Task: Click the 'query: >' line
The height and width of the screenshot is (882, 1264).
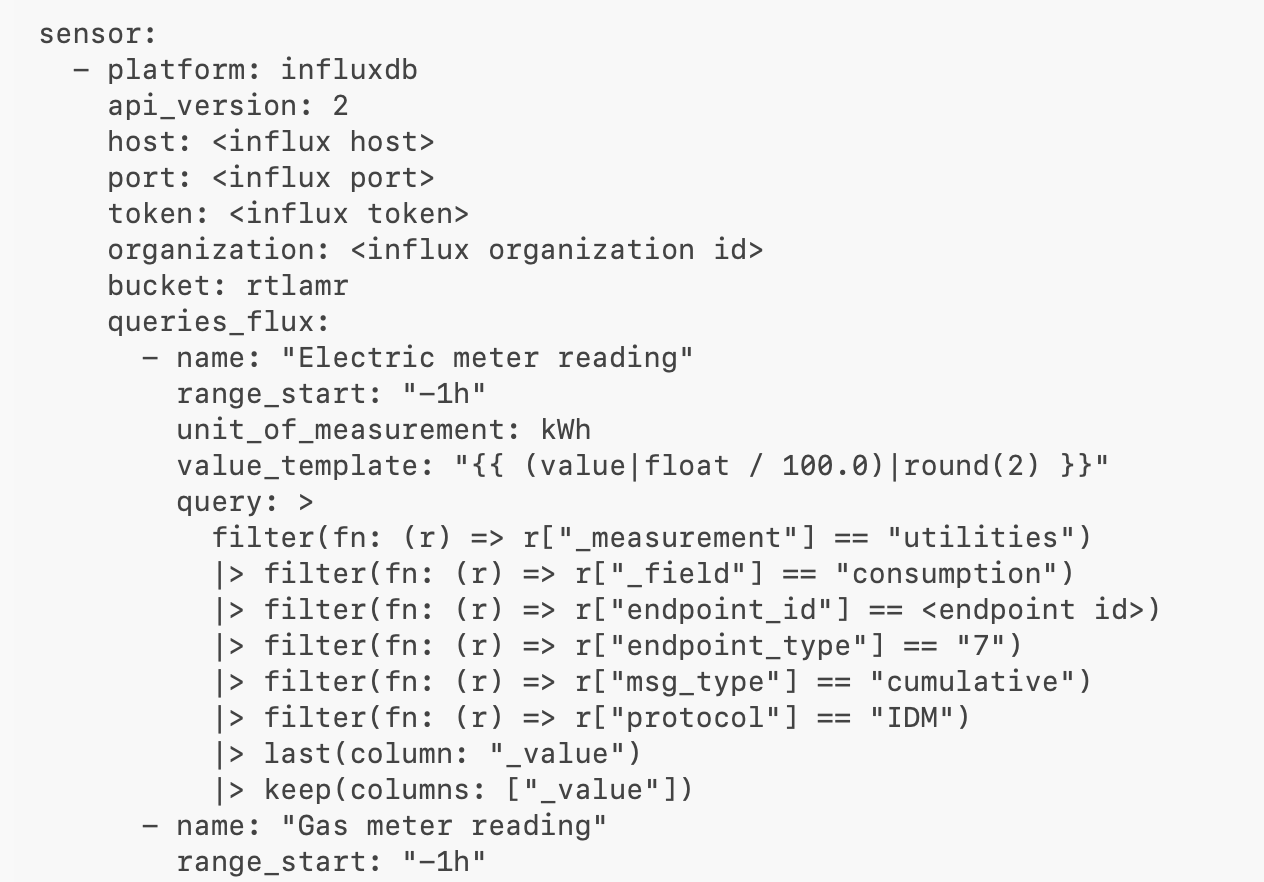Action: (245, 502)
